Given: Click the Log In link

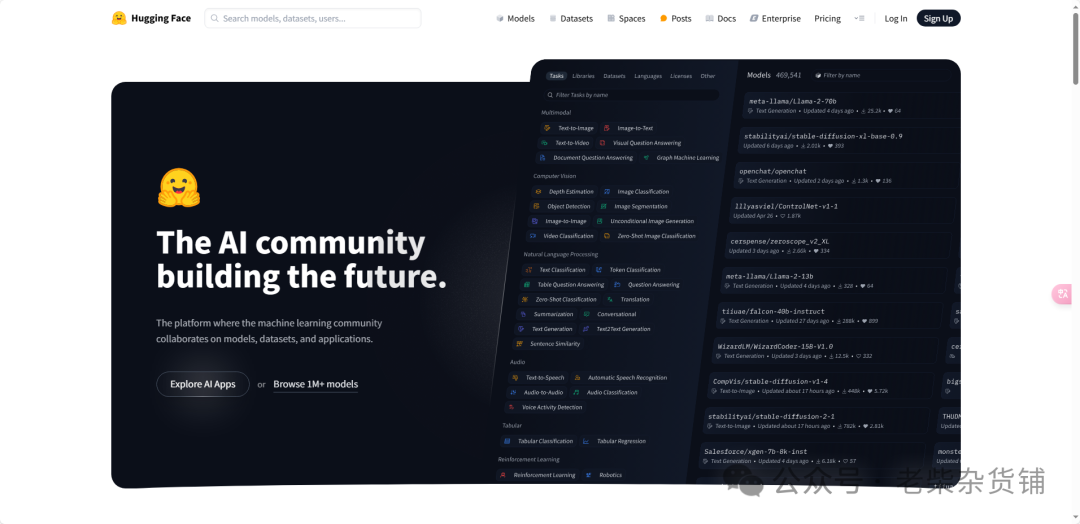Looking at the screenshot, I should point(895,19).
